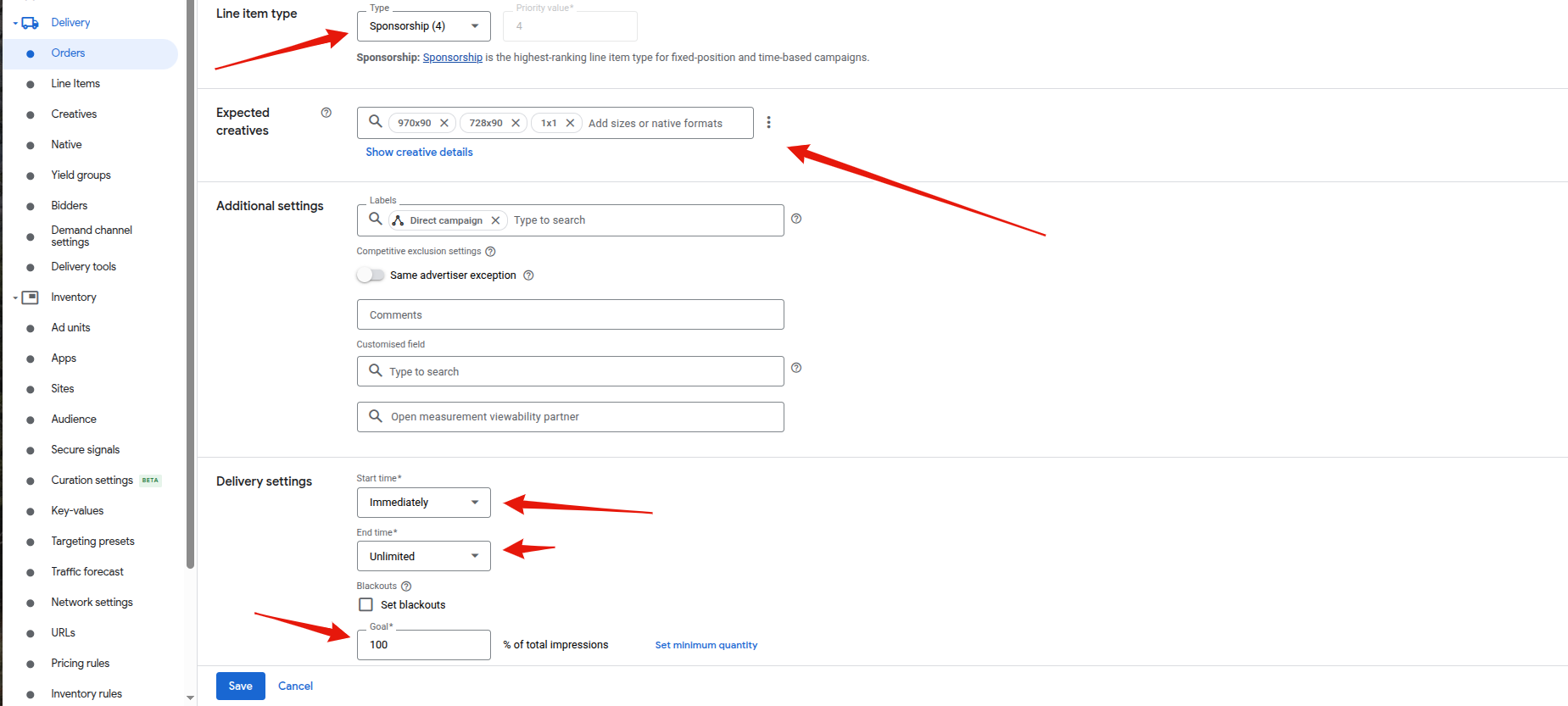Click the help icon next to Expected creatives
Screen dimensions: 1568x706
pyautogui.click(x=326, y=113)
